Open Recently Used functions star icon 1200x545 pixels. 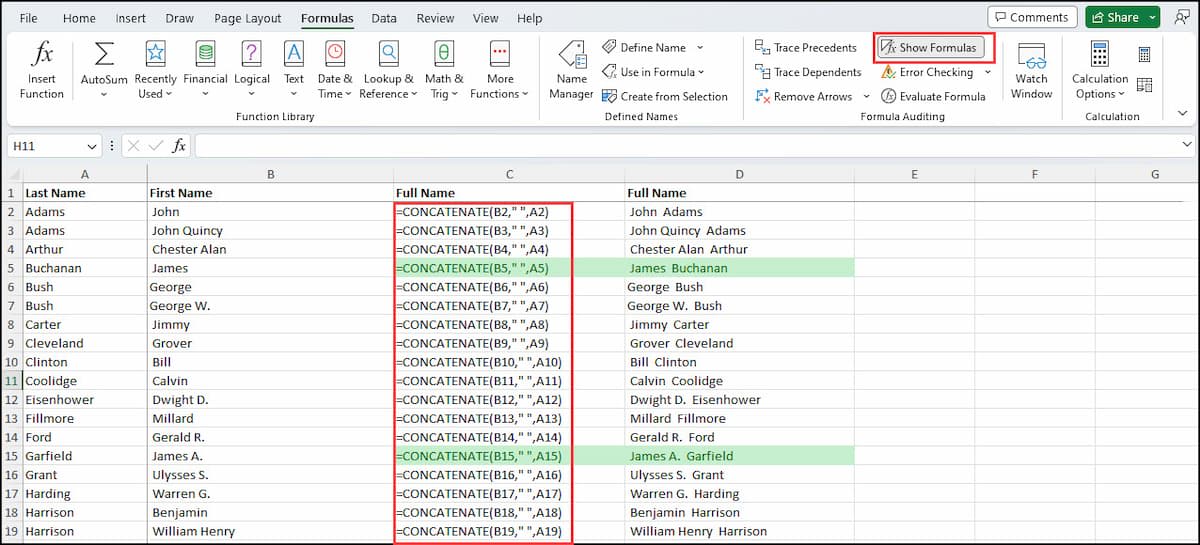[x=155, y=54]
